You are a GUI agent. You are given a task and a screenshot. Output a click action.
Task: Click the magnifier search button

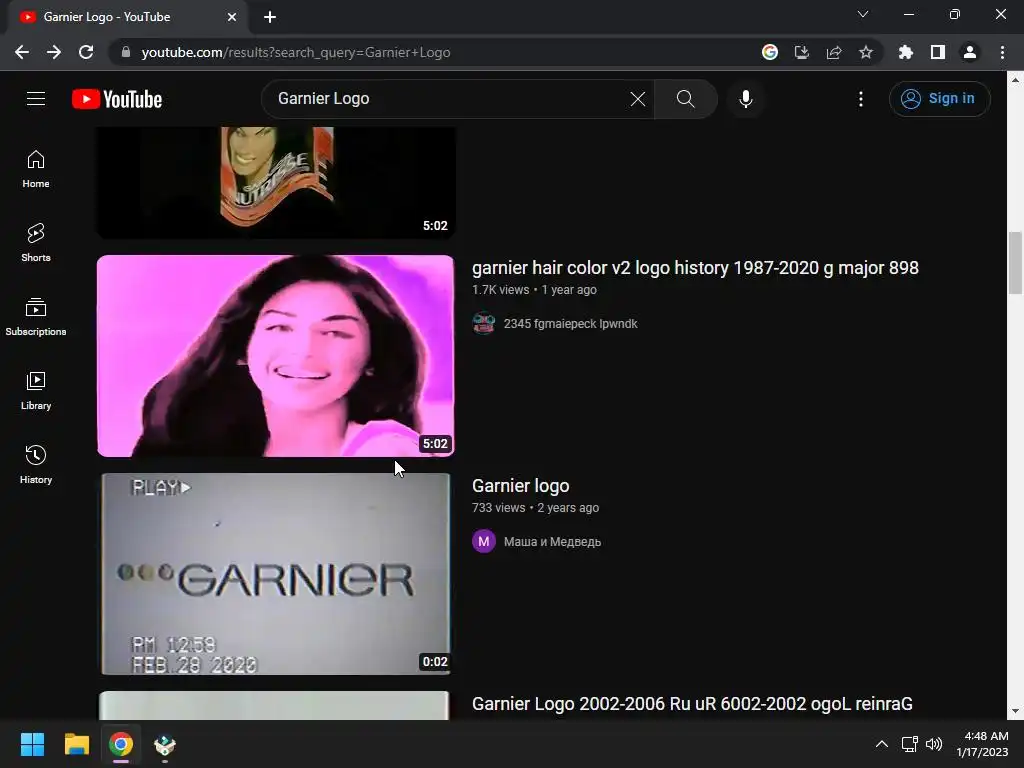click(685, 99)
